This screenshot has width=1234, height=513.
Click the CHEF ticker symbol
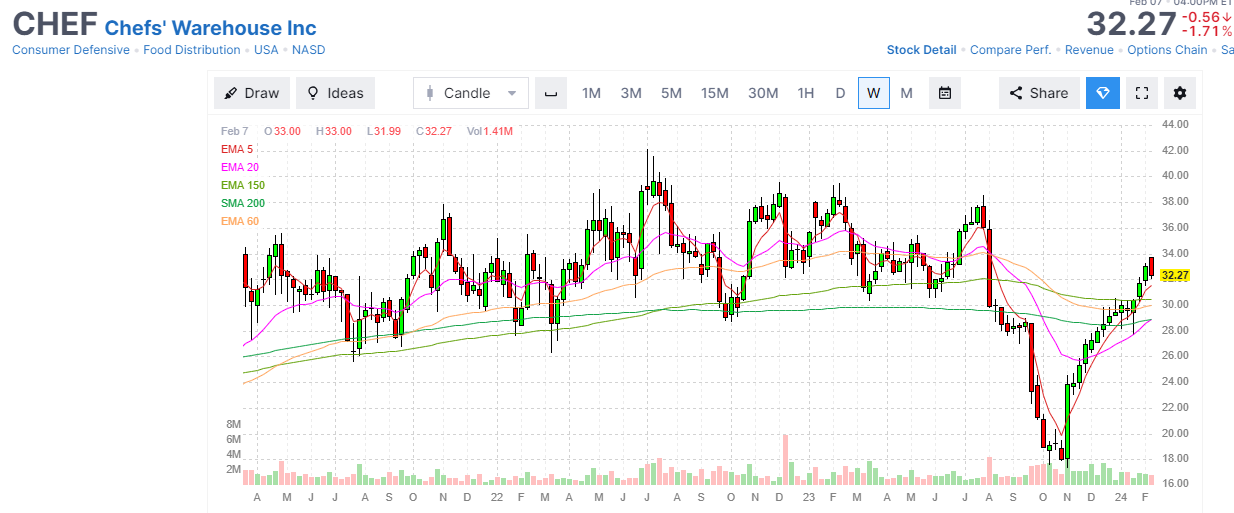(x=53, y=23)
